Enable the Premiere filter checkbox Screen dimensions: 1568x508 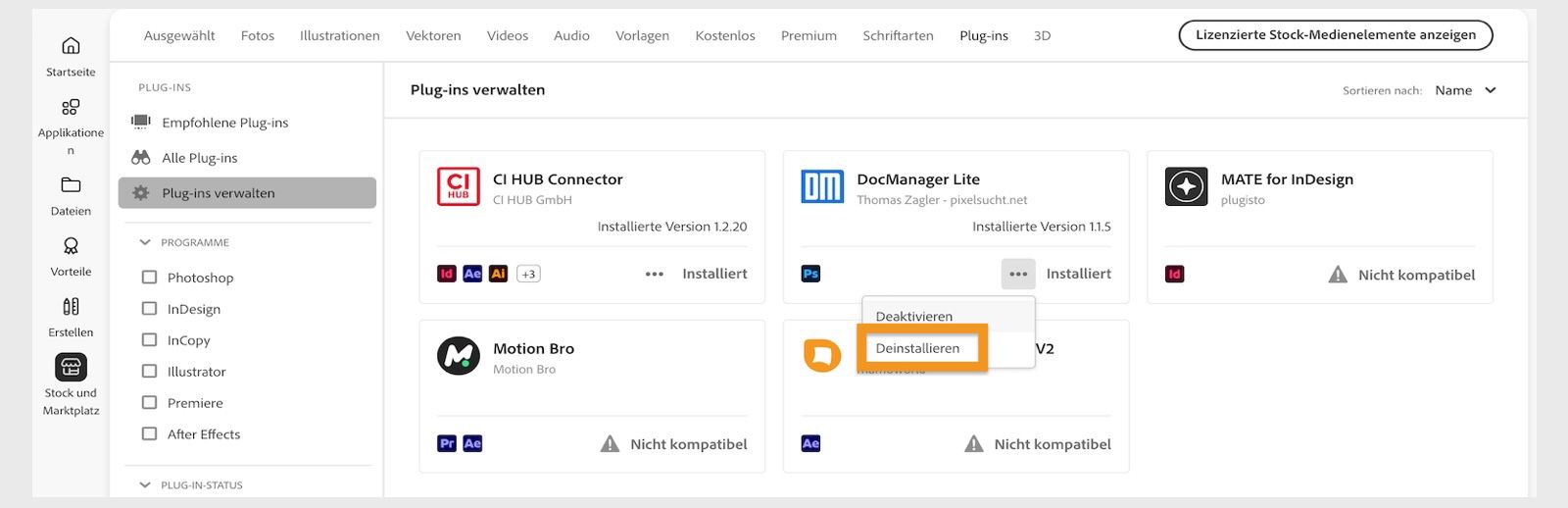coord(149,403)
